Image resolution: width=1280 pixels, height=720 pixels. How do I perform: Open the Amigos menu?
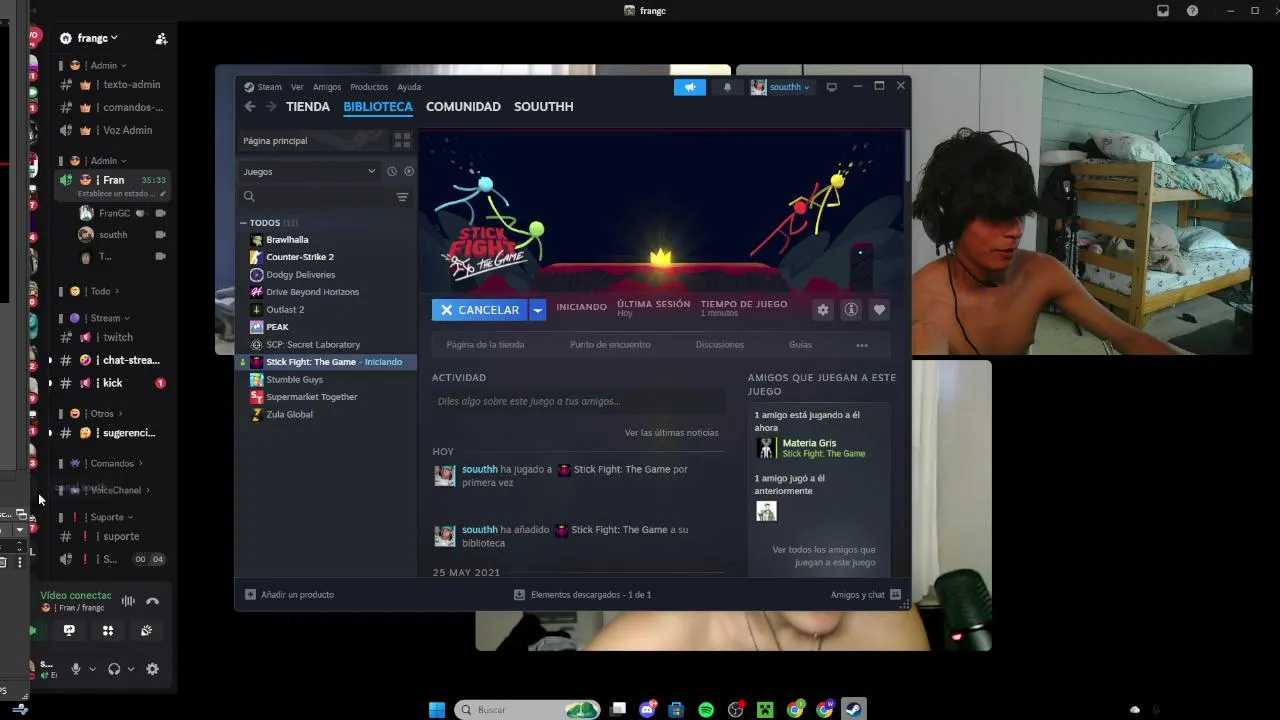tap(327, 87)
